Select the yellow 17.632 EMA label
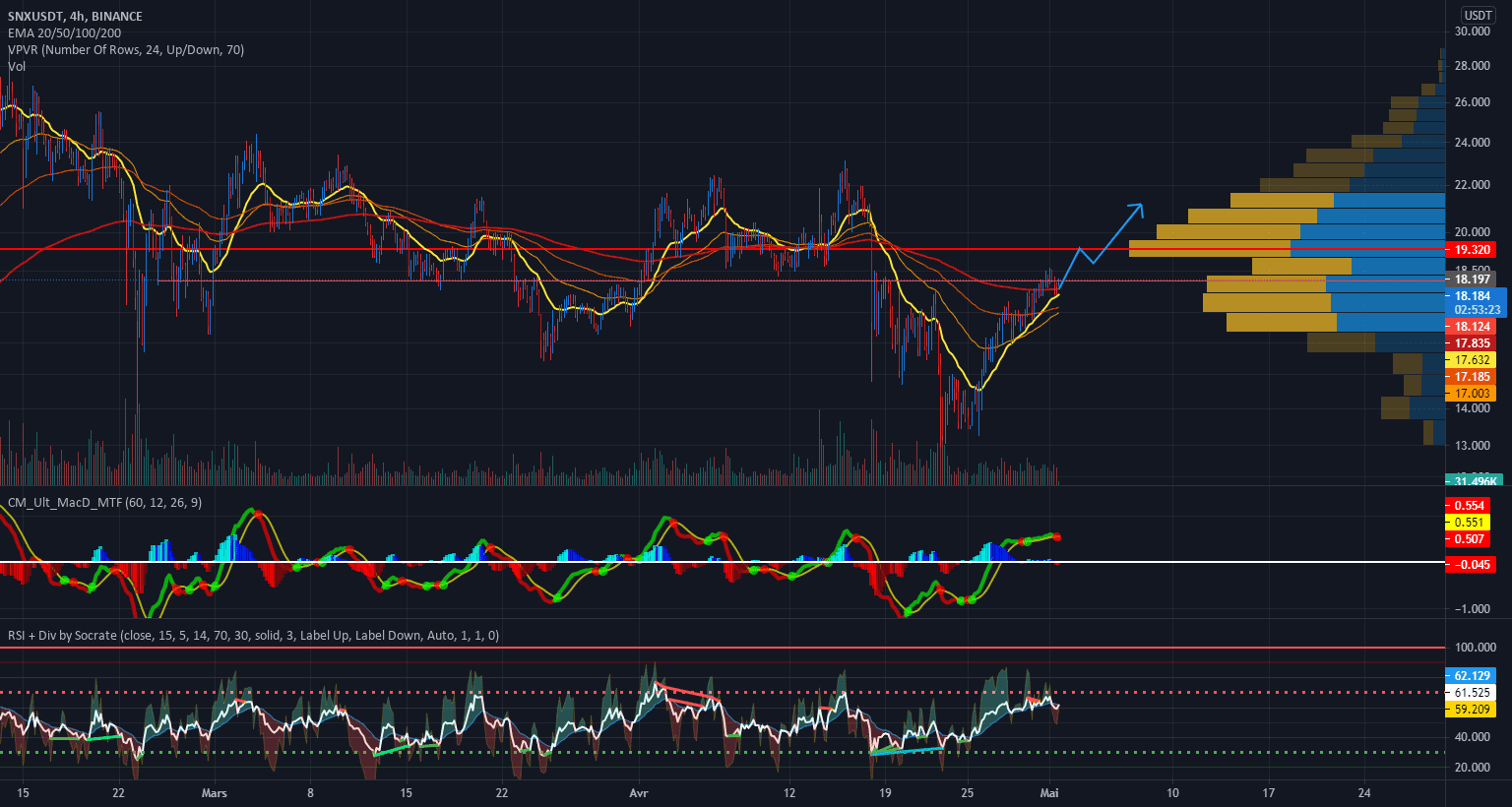The width and height of the screenshot is (1512, 807). tap(1471, 359)
